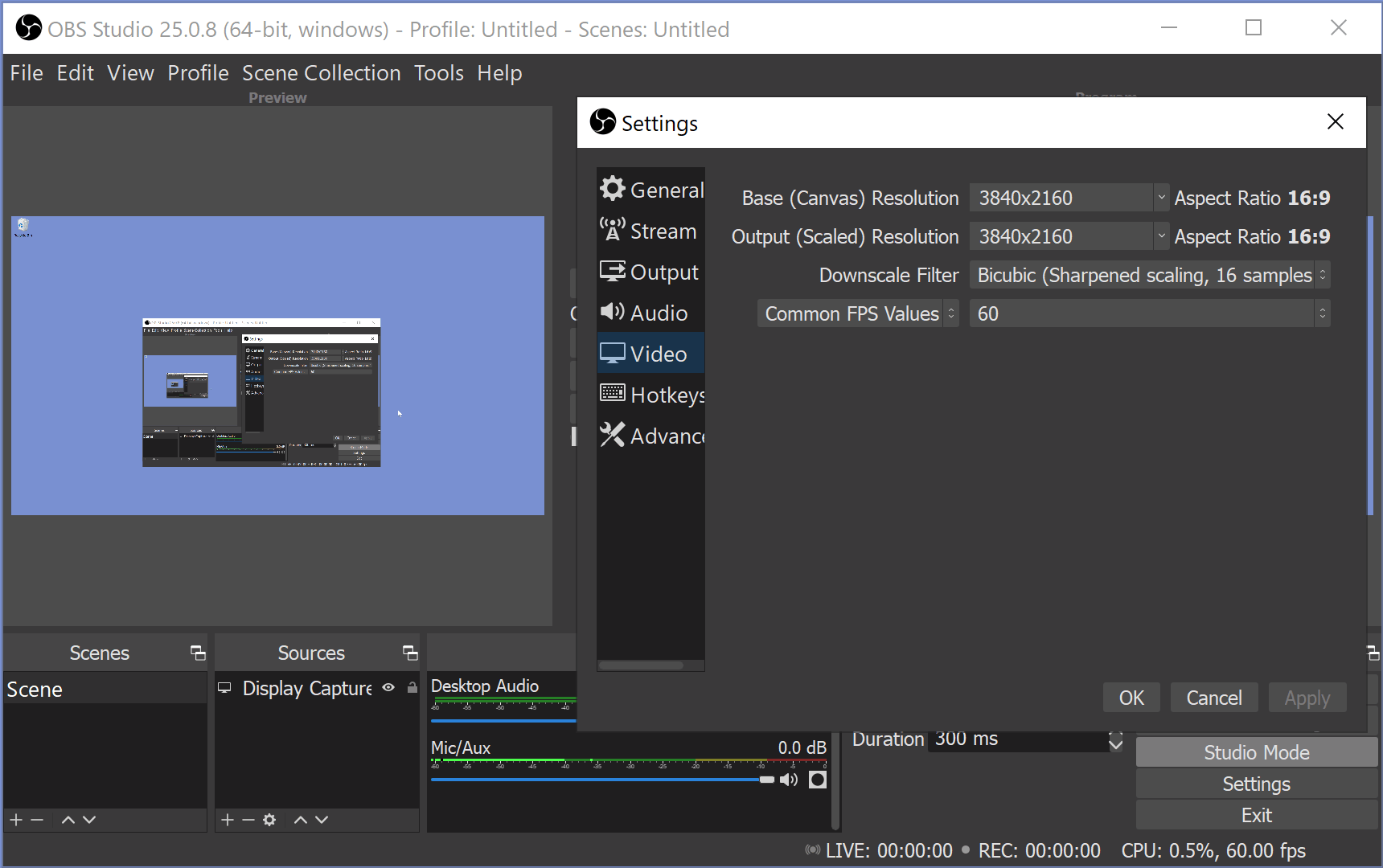The image size is (1383, 868).
Task: Adjust the Mic/Aux volume slider
Action: click(x=602, y=780)
